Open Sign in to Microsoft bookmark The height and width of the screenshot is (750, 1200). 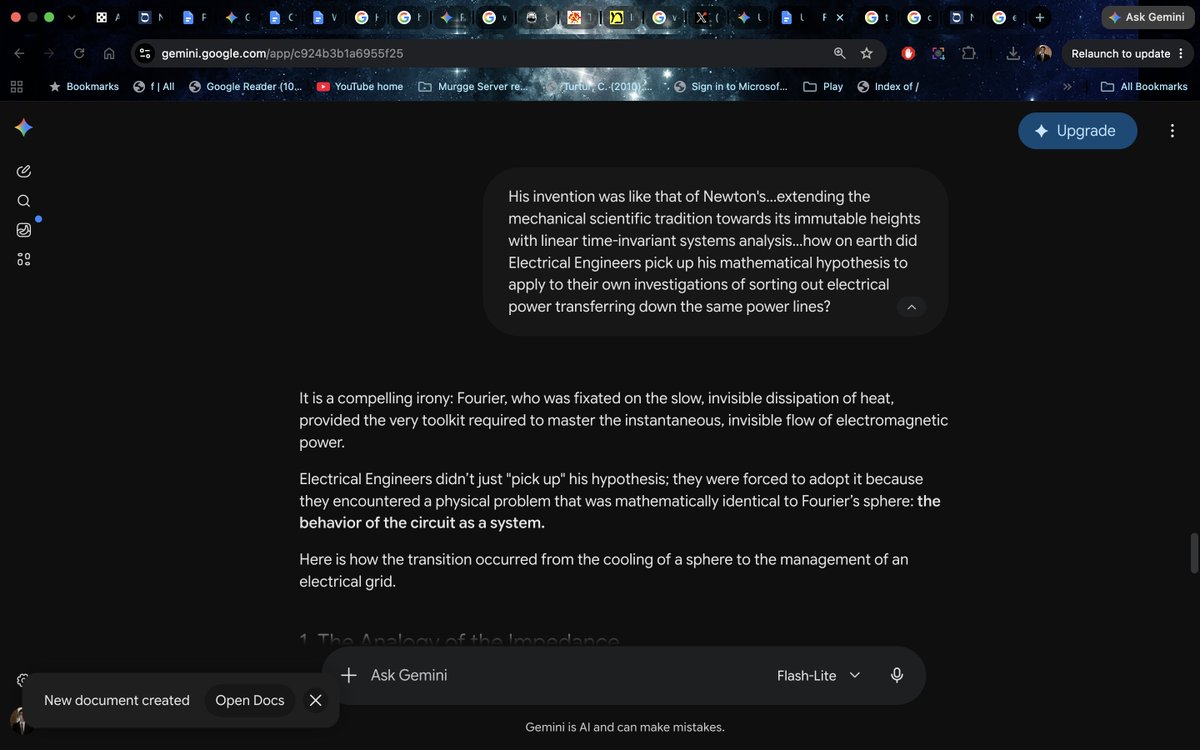click(730, 87)
